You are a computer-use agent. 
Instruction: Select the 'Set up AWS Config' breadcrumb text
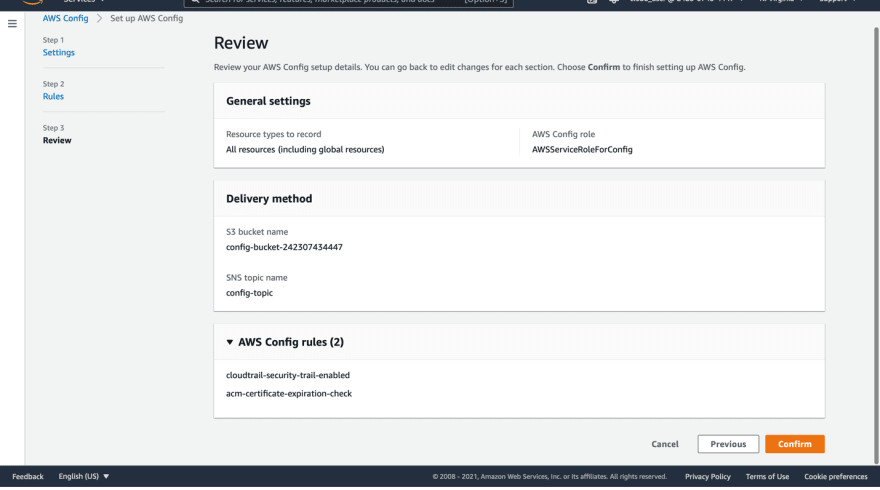coord(146,18)
